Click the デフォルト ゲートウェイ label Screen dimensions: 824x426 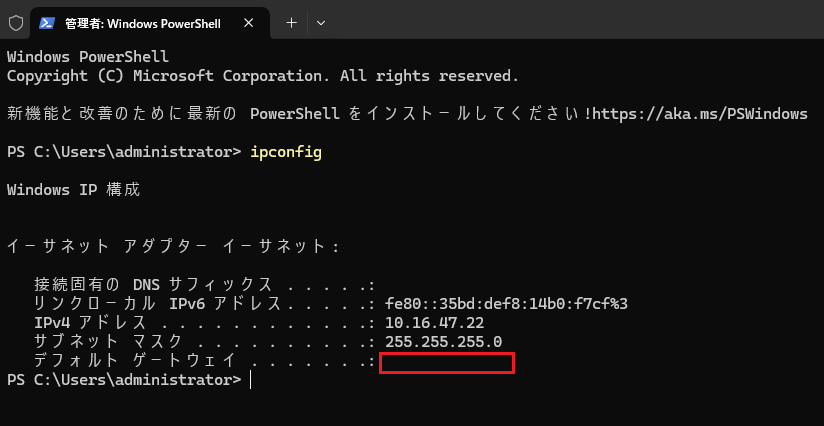click(x=135, y=360)
